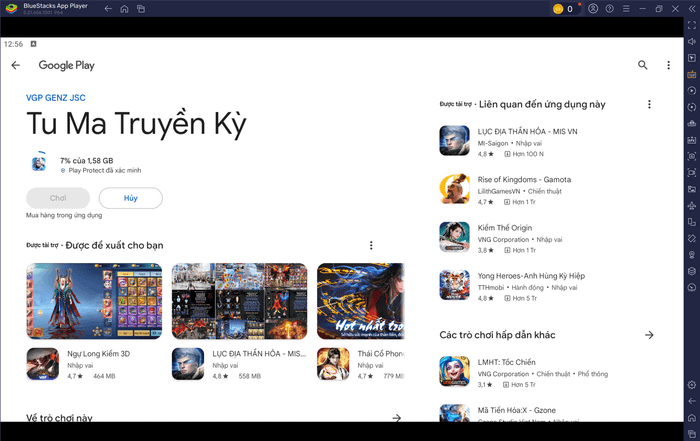Toggle airplane mode icon in sidebar
This screenshot has height=441, width=700.
pyautogui.click(x=692, y=206)
